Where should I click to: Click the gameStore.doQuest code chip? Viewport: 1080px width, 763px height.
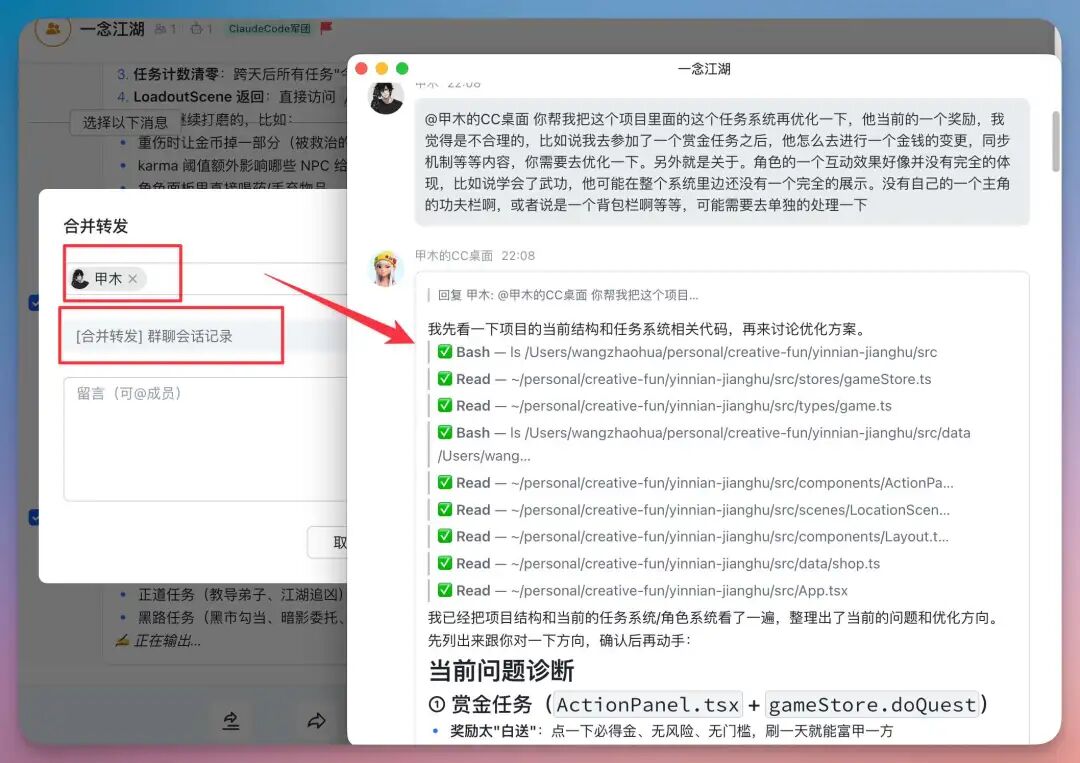872,704
